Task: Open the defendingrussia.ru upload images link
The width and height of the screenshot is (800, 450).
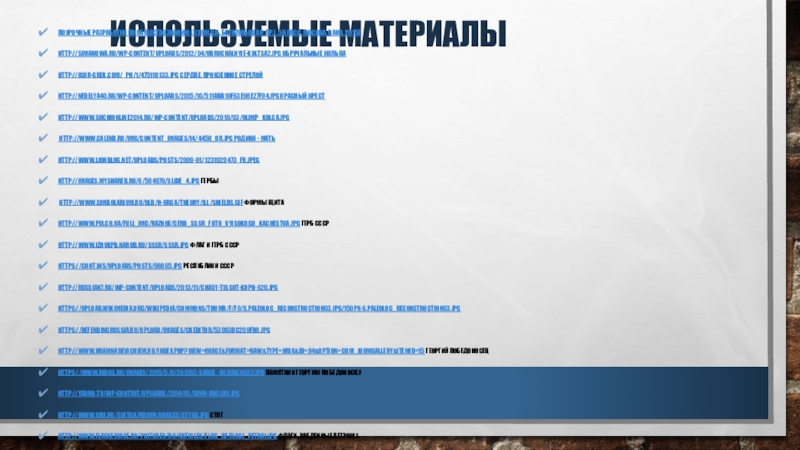Action: [x=164, y=330]
